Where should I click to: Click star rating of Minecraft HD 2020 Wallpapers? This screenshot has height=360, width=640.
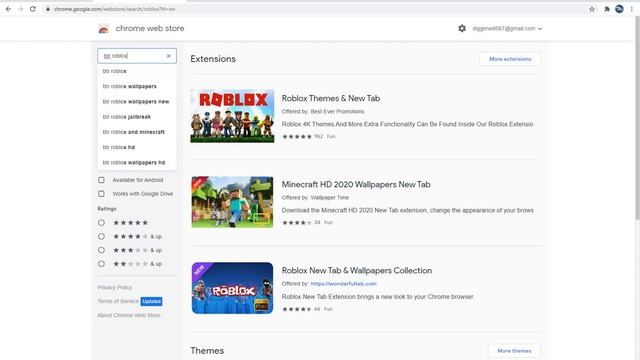297,222
